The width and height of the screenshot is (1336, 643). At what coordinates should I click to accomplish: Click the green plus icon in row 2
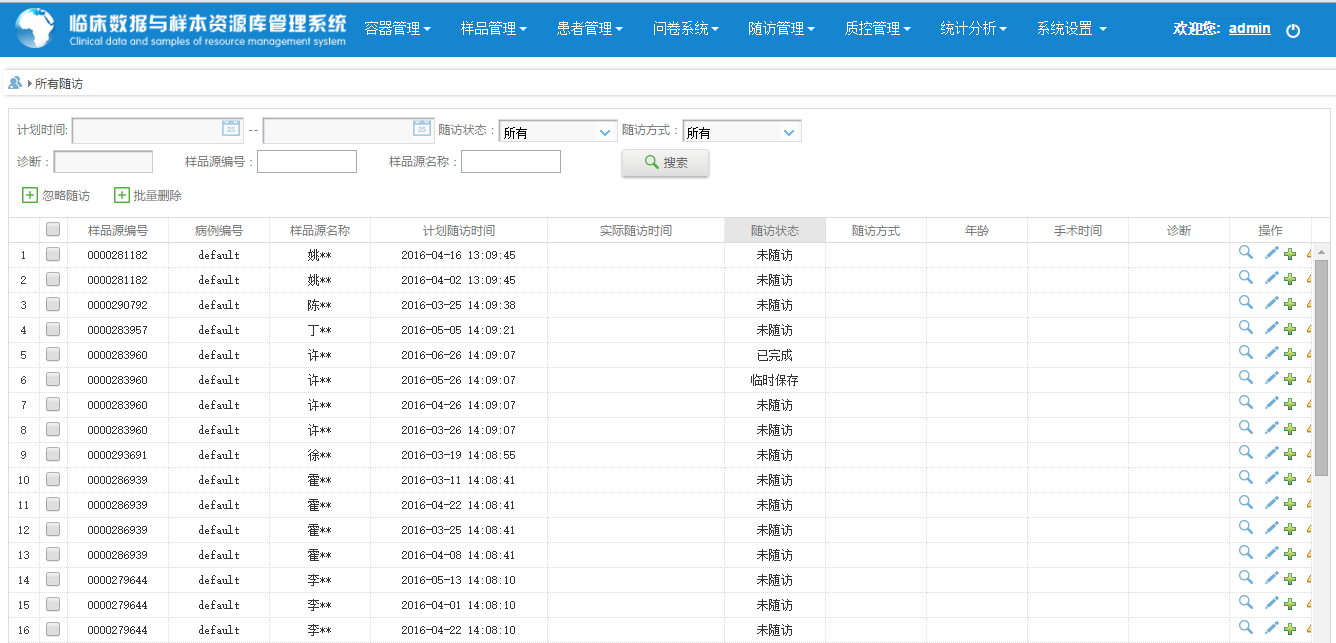tap(1290, 279)
